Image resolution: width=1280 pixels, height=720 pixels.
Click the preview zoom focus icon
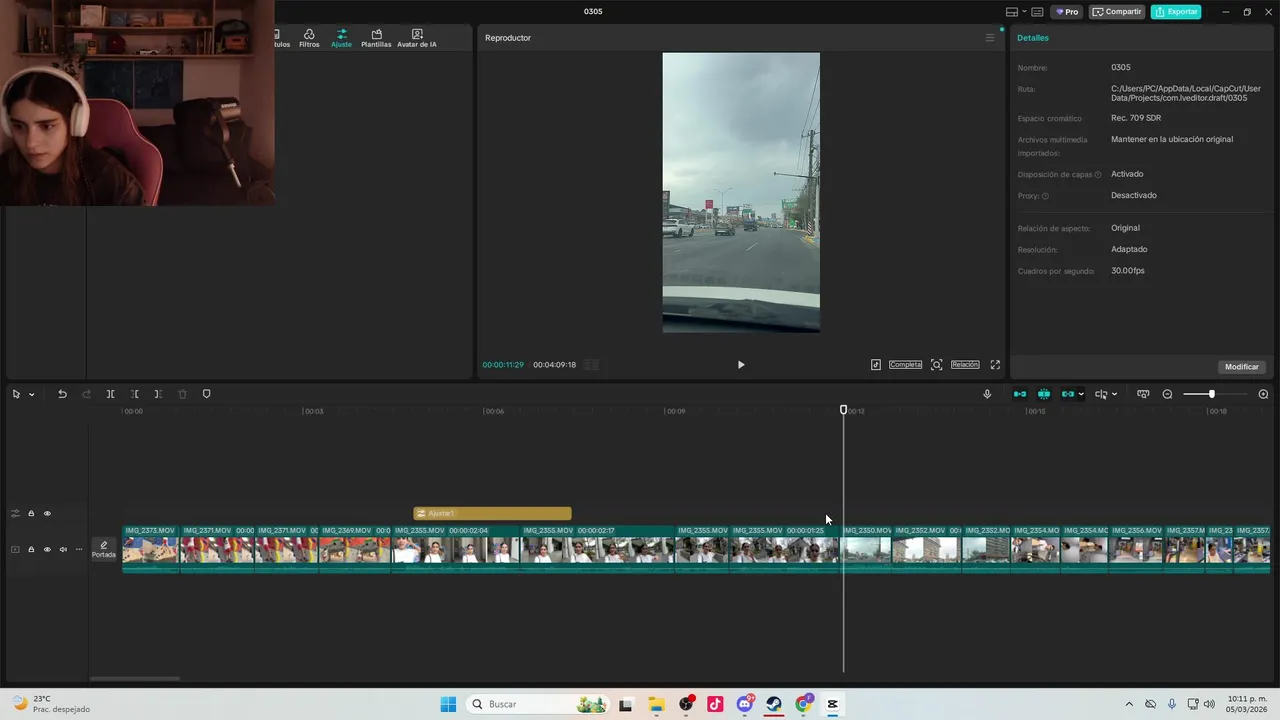tap(936, 365)
